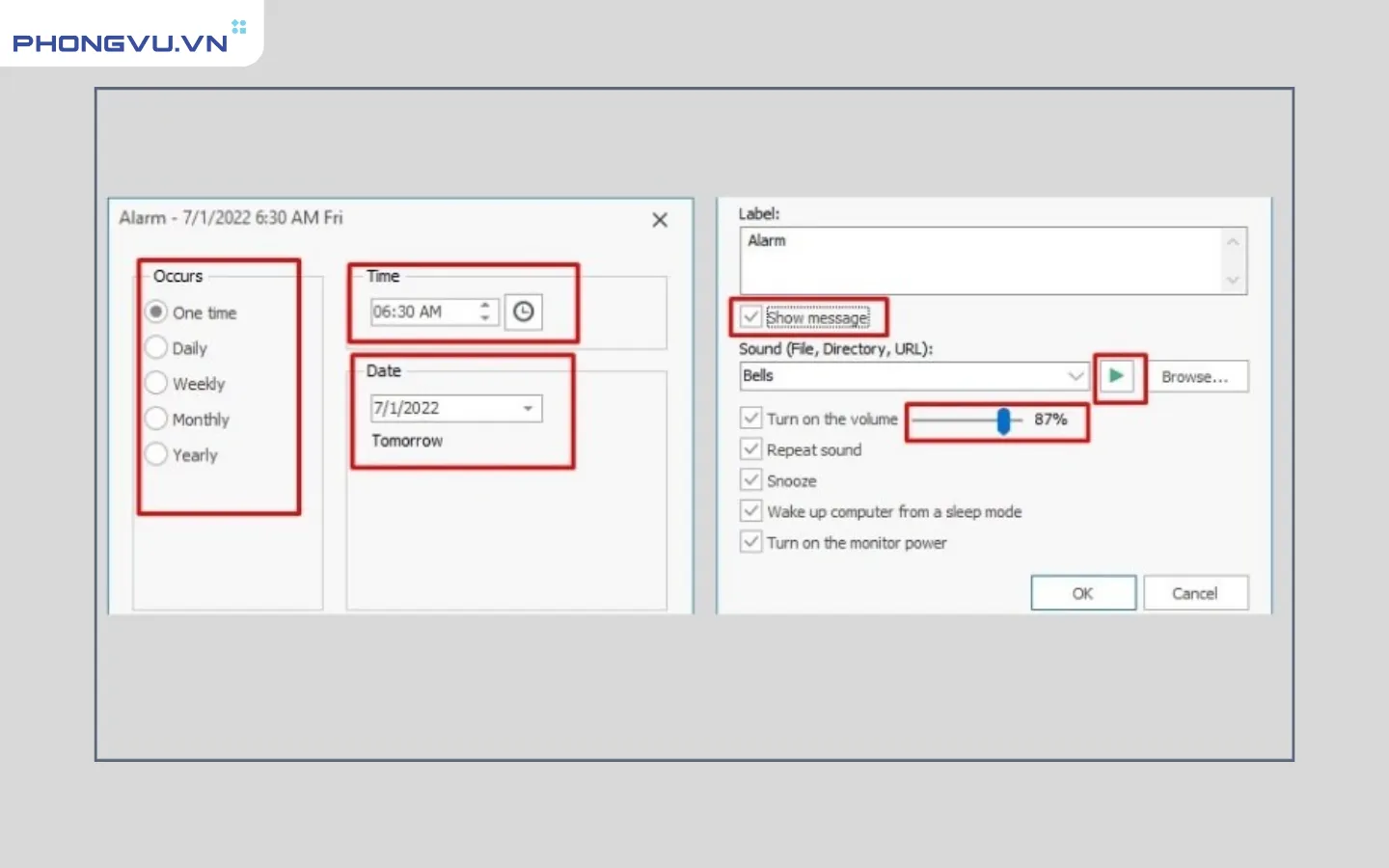Click the Cancel button
The width and height of the screenshot is (1389, 868).
tap(1194, 593)
